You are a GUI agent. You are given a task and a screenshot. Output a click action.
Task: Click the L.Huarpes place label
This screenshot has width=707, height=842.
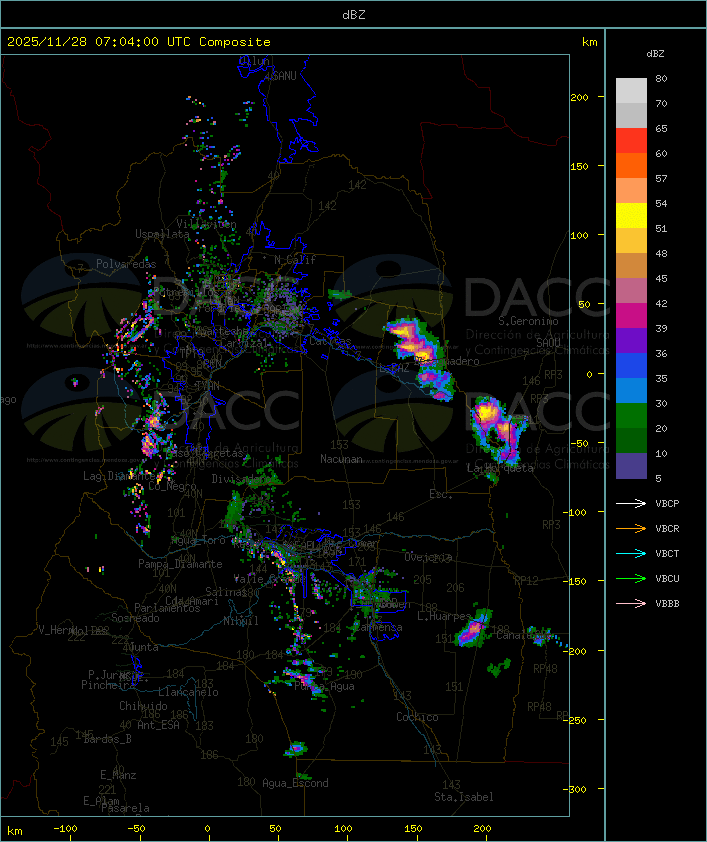coord(443,616)
